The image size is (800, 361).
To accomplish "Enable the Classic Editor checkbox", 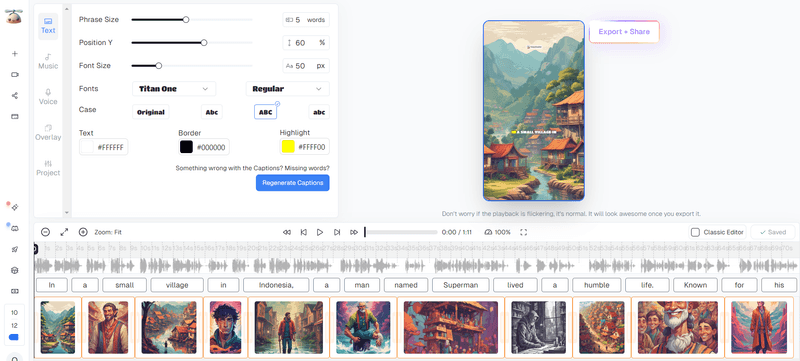I will tap(695, 232).
